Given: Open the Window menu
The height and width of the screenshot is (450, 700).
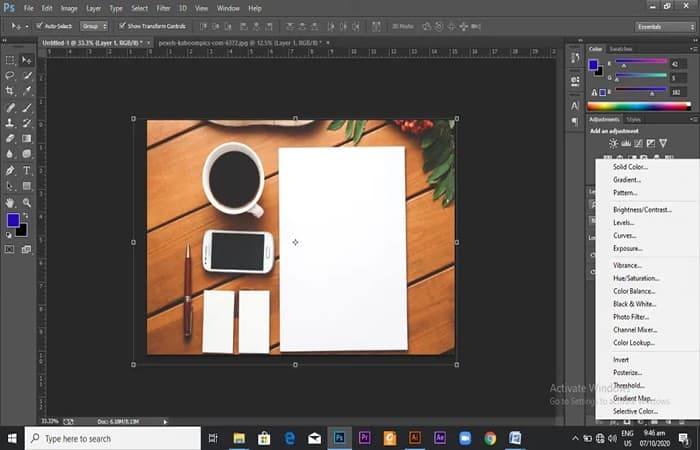Looking at the screenshot, I should click(228, 8).
